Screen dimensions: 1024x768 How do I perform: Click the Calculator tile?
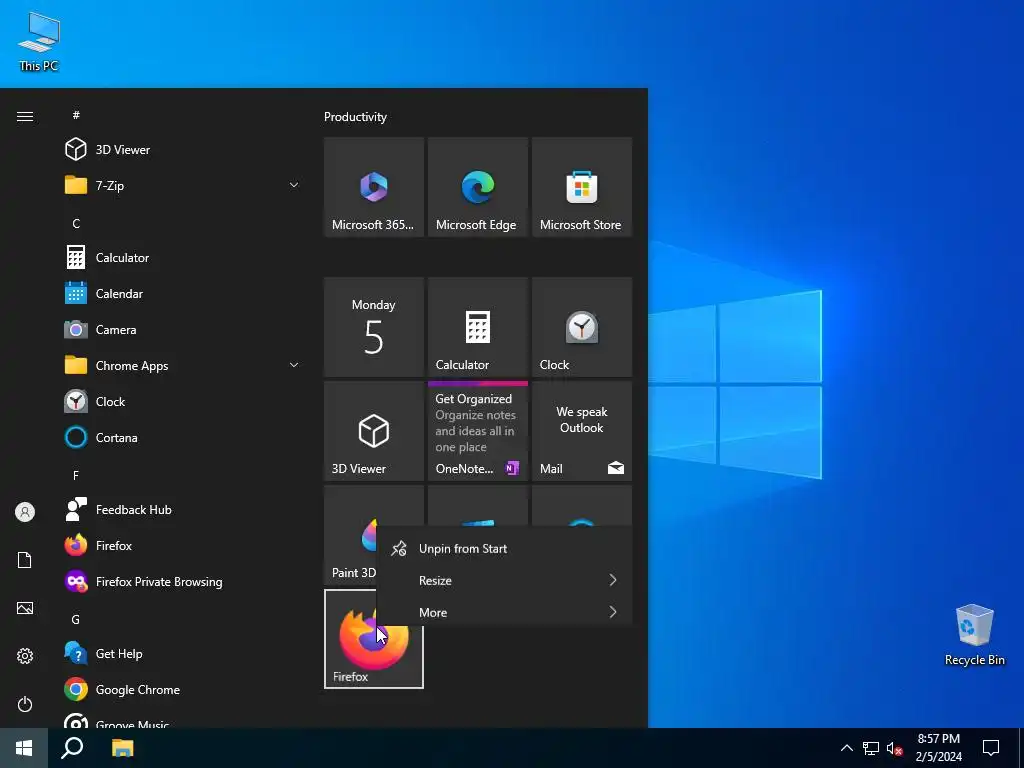[x=477, y=327]
